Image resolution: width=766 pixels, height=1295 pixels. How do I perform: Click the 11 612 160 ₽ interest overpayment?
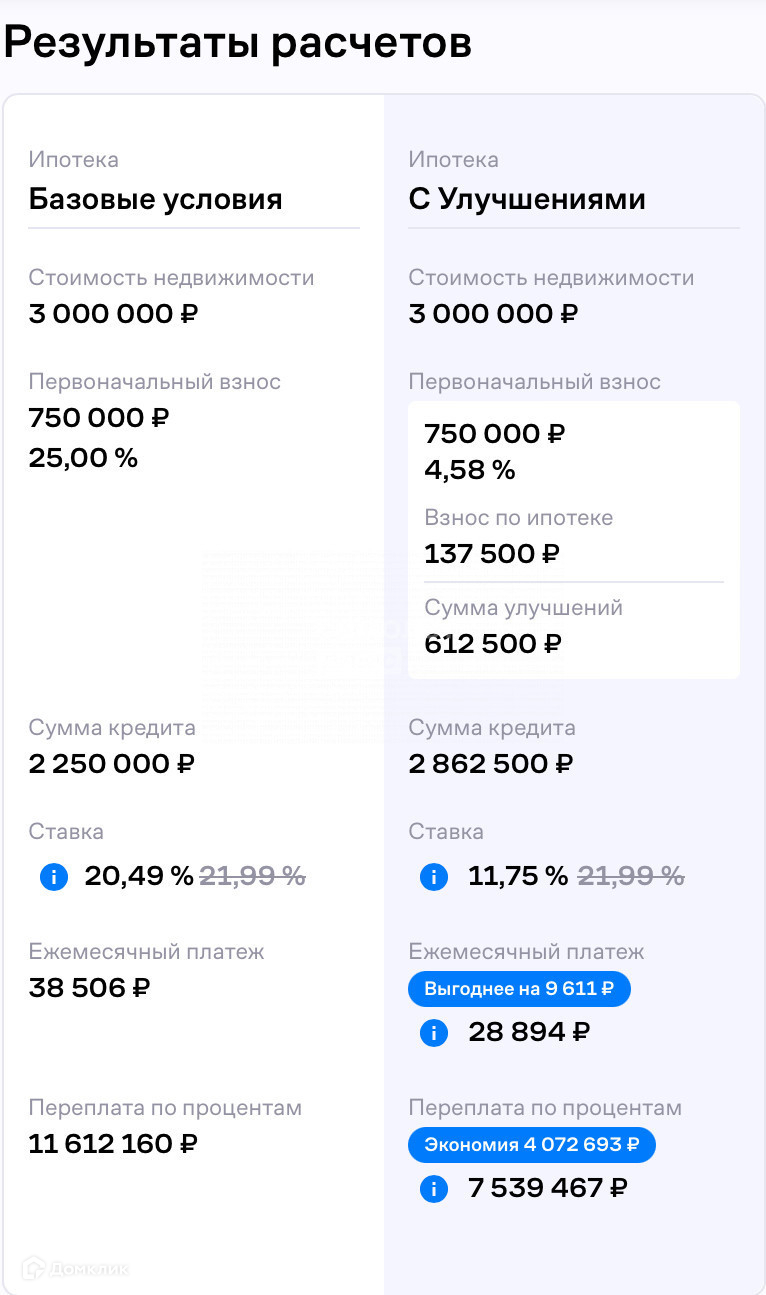[113, 1144]
